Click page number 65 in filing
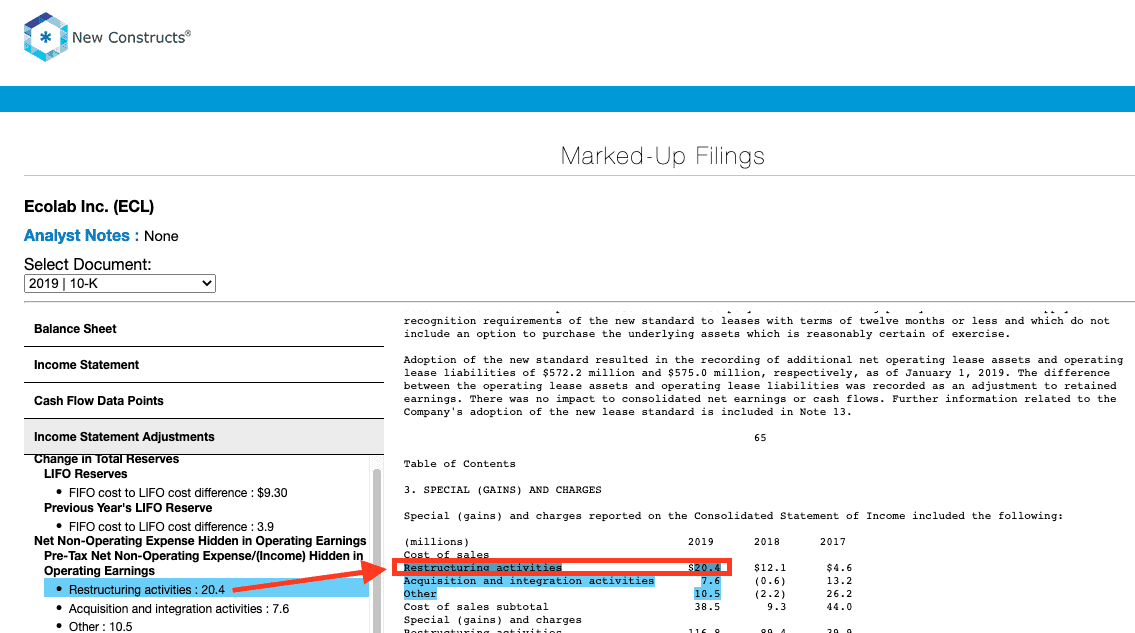Screen dimensions: 1135x633 pyautogui.click(x=760, y=437)
